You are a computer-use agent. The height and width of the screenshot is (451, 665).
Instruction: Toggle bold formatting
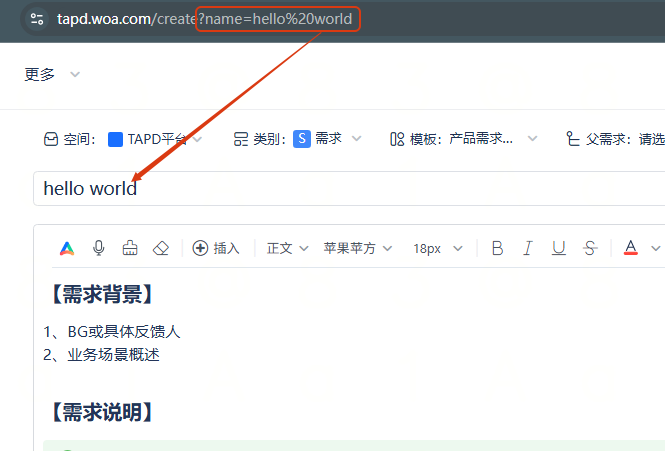coord(497,248)
